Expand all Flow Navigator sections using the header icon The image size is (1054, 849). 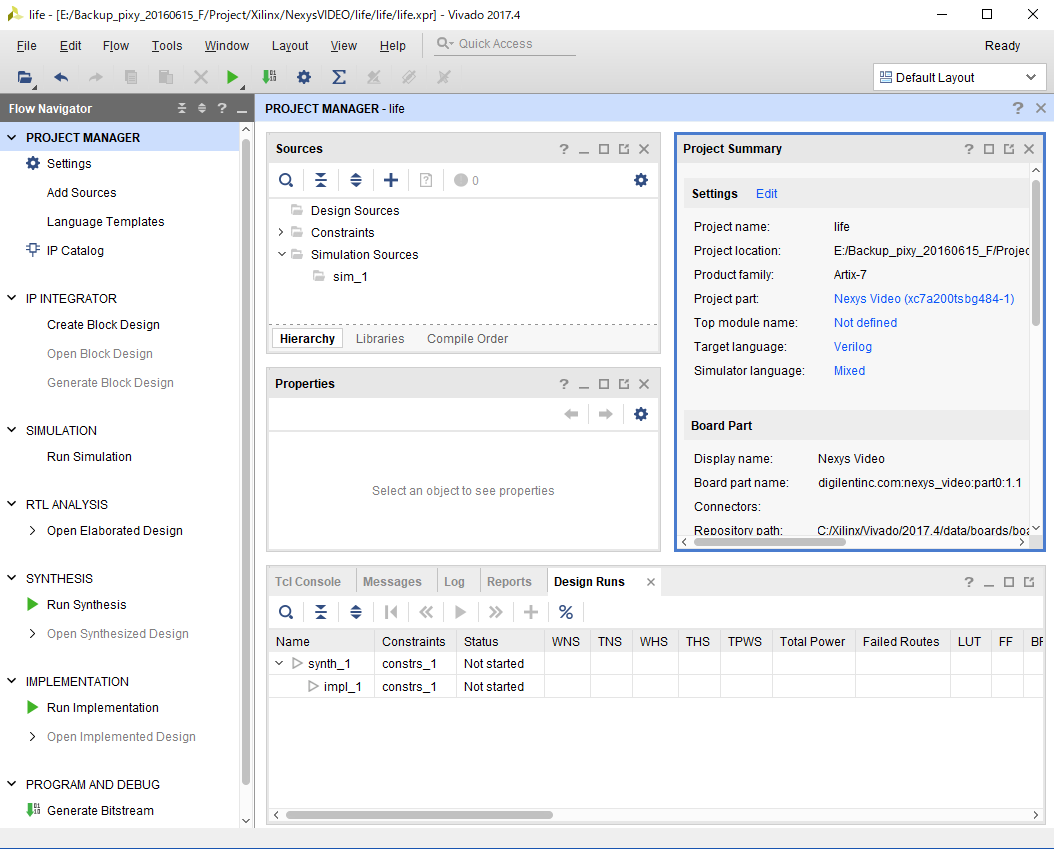202,108
